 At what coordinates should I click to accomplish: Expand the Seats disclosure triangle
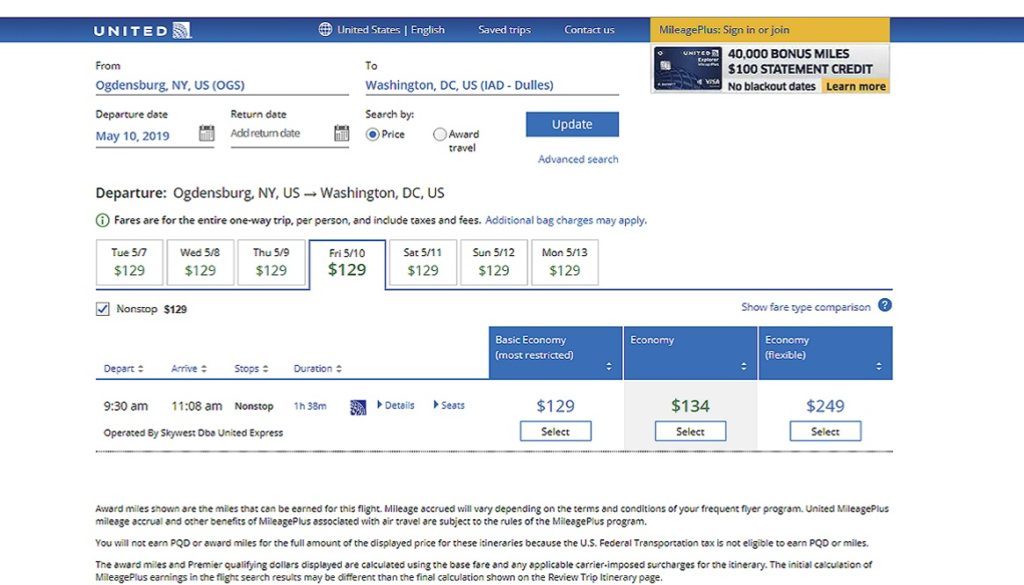[x=436, y=405]
